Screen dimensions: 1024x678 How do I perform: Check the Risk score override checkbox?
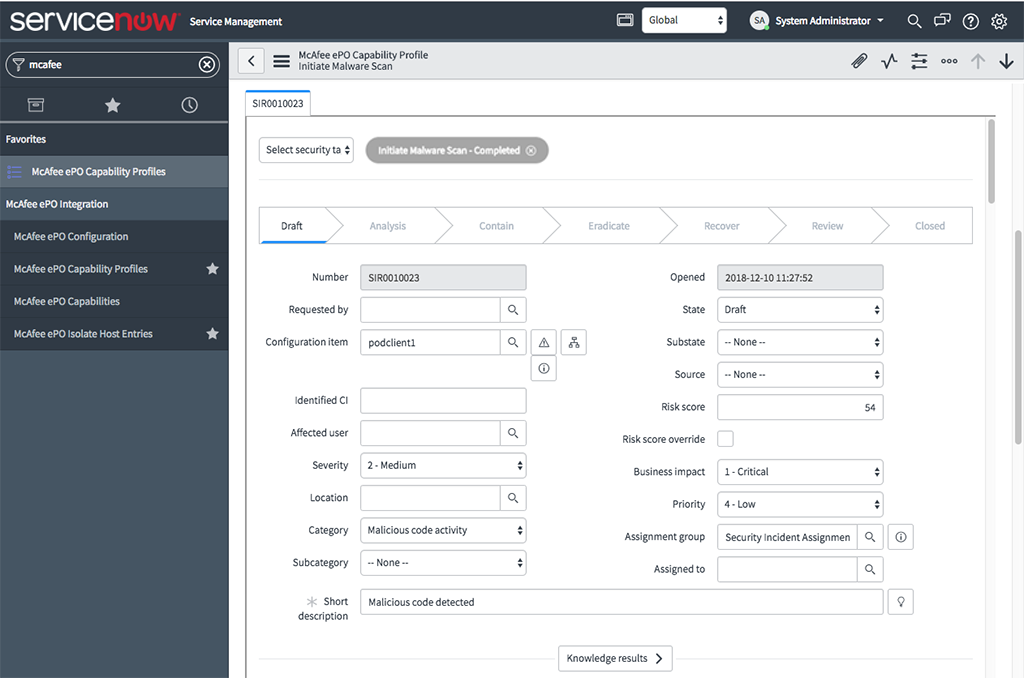725,439
